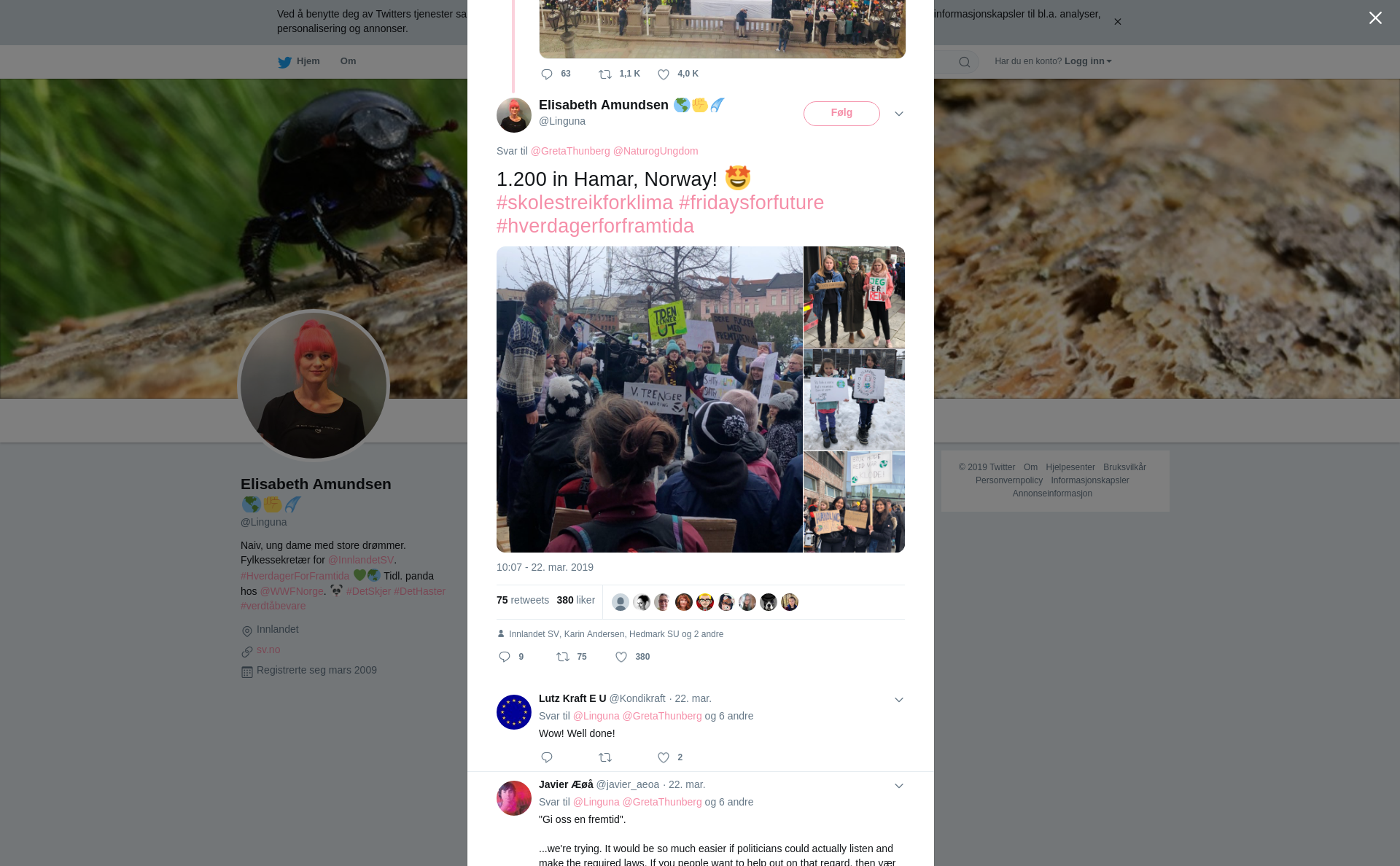Image resolution: width=1400 pixels, height=866 pixels.
Task: Retweet Lutz Kraft's reply
Action: pyautogui.click(x=605, y=757)
